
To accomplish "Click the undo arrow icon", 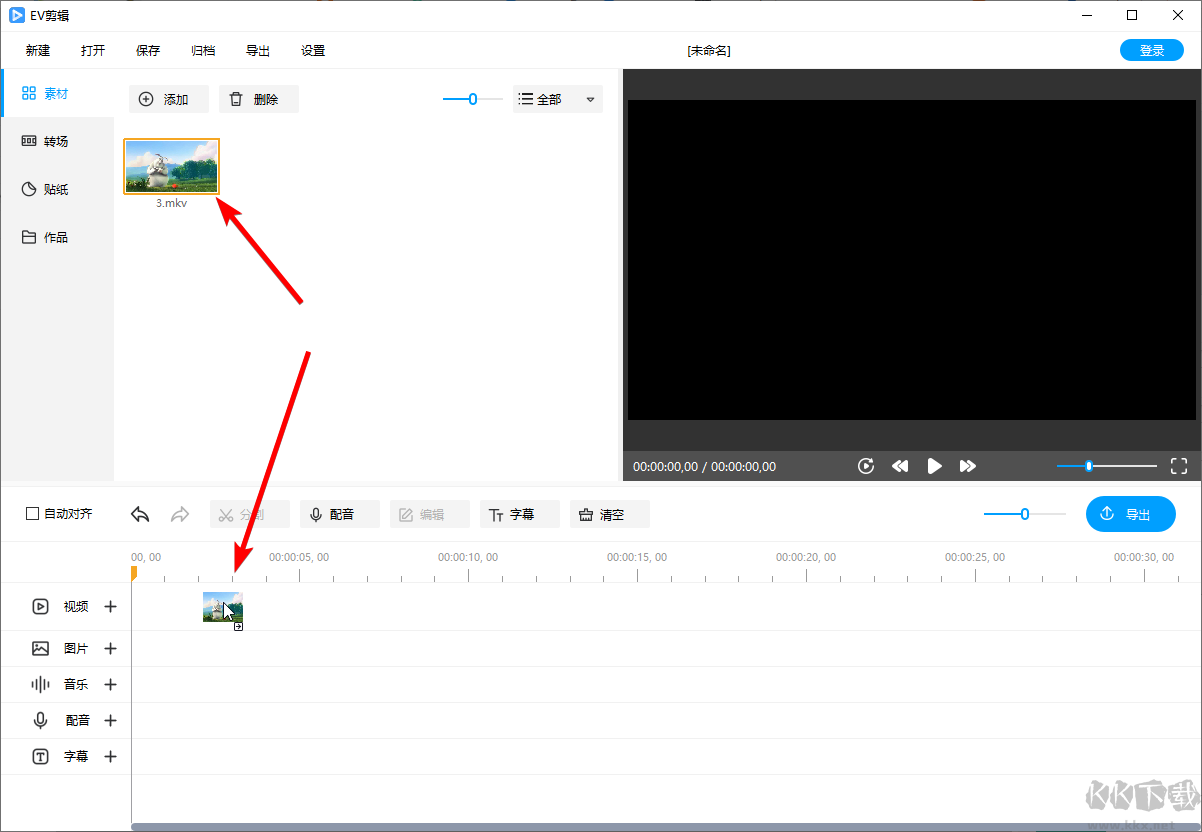I will (x=140, y=514).
